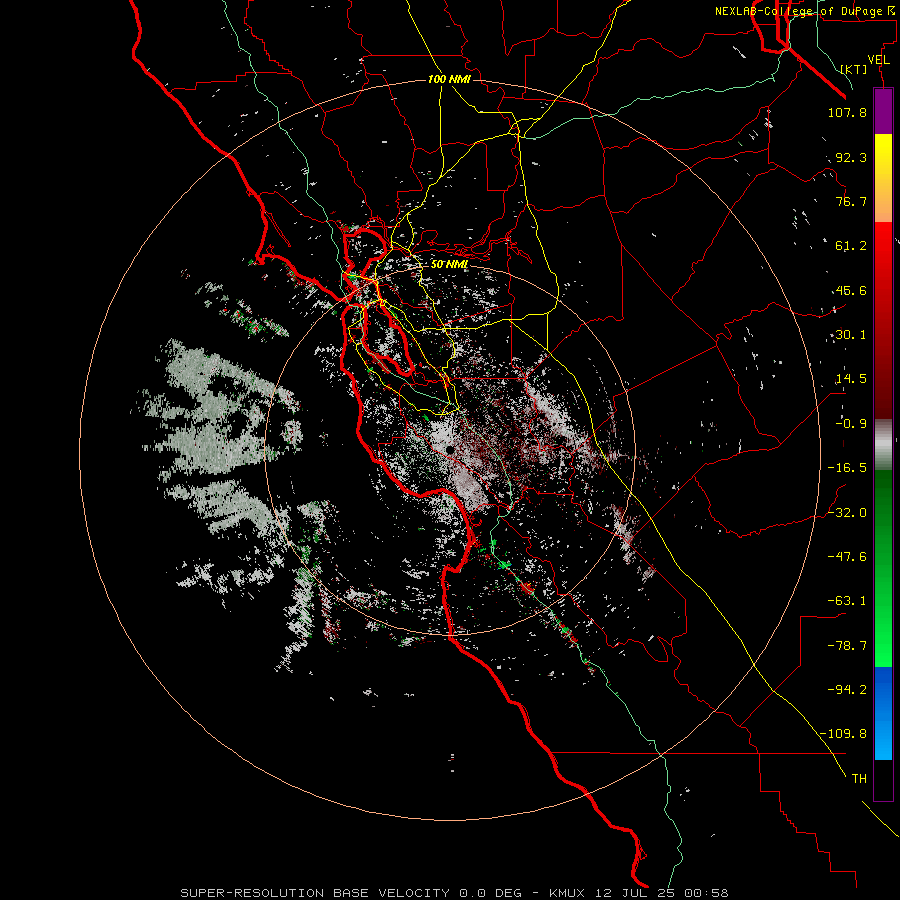
Task: Click the purple segment of the color bar
Action: pos(883,111)
